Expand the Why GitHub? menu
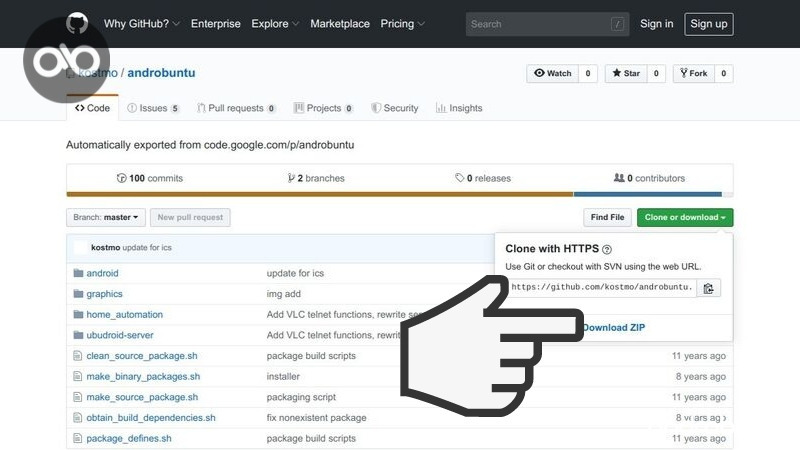 (142, 24)
